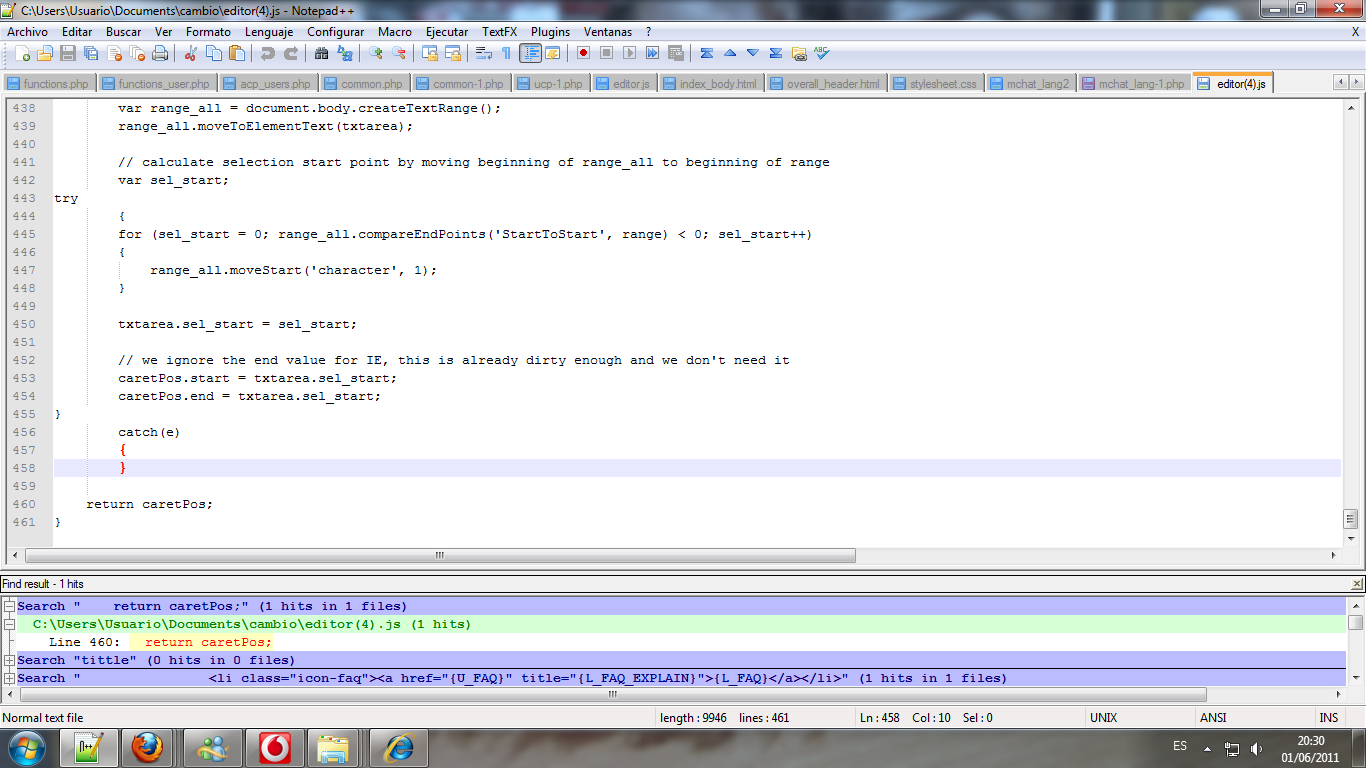This screenshot has height=768, width=1366.
Task: Click the INS mode indicator in status bar
Action: click(1328, 718)
